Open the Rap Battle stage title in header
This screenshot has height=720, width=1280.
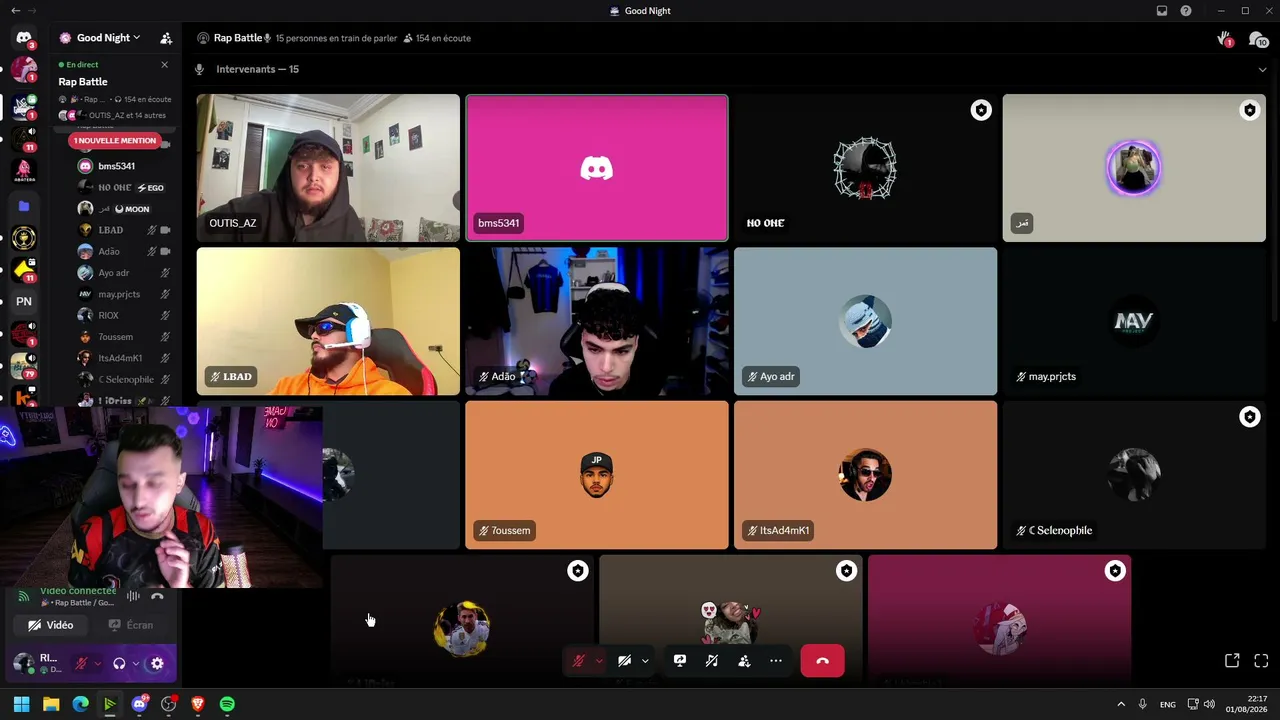pos(238,38)
